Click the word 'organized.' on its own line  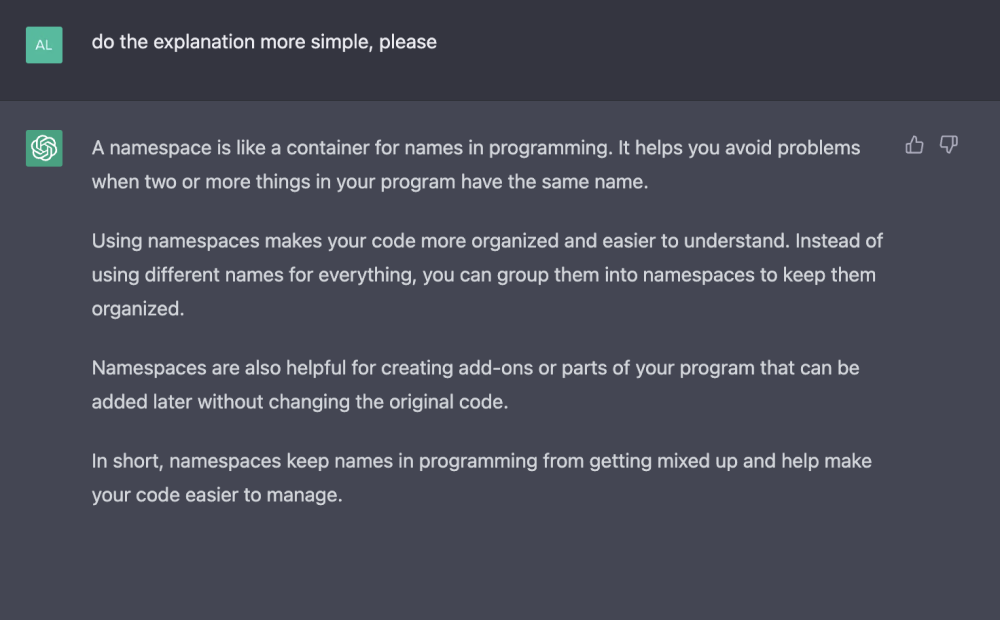tap(138, 309)
